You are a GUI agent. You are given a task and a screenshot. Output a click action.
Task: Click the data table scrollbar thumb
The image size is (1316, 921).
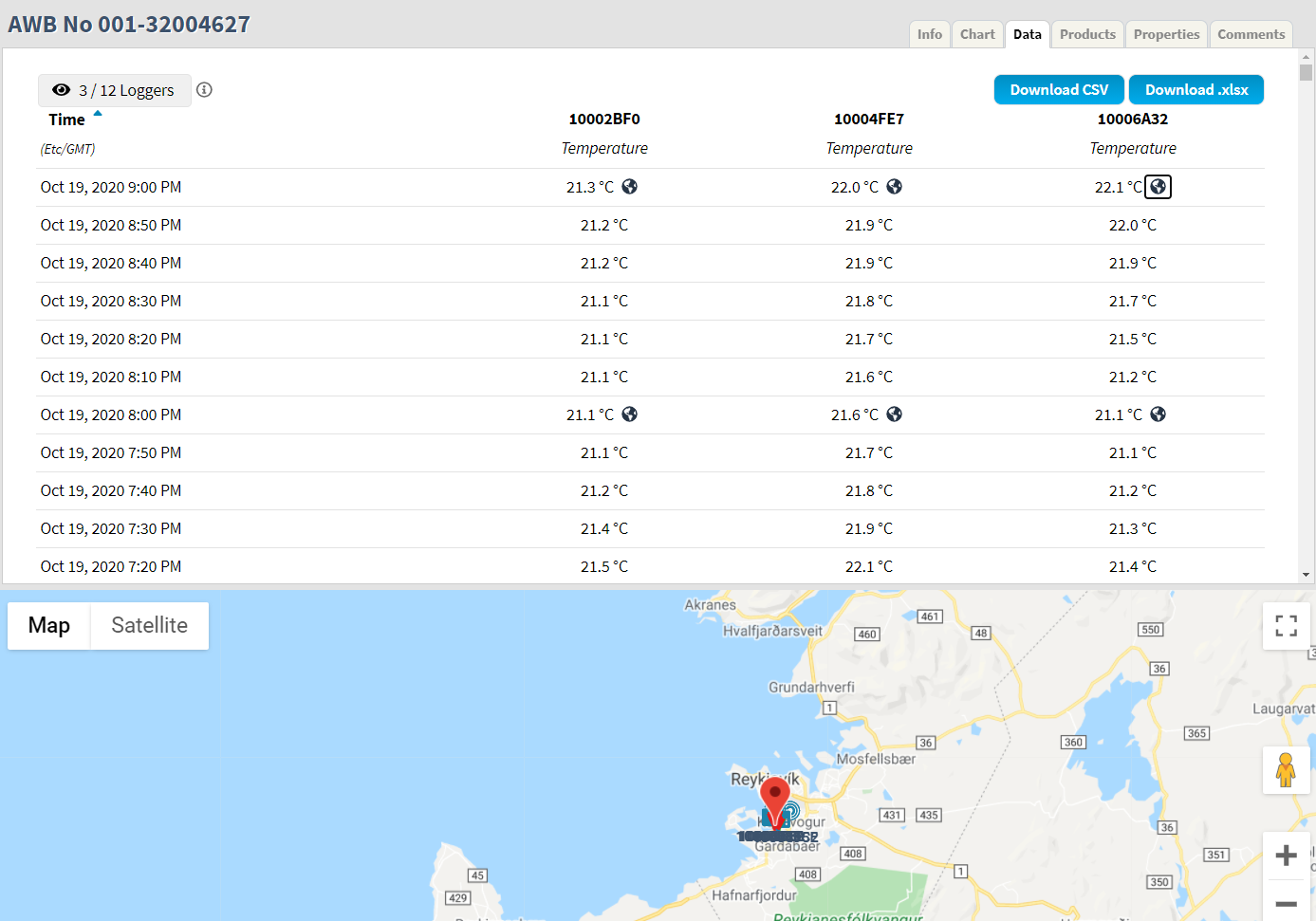point(1307,73)
